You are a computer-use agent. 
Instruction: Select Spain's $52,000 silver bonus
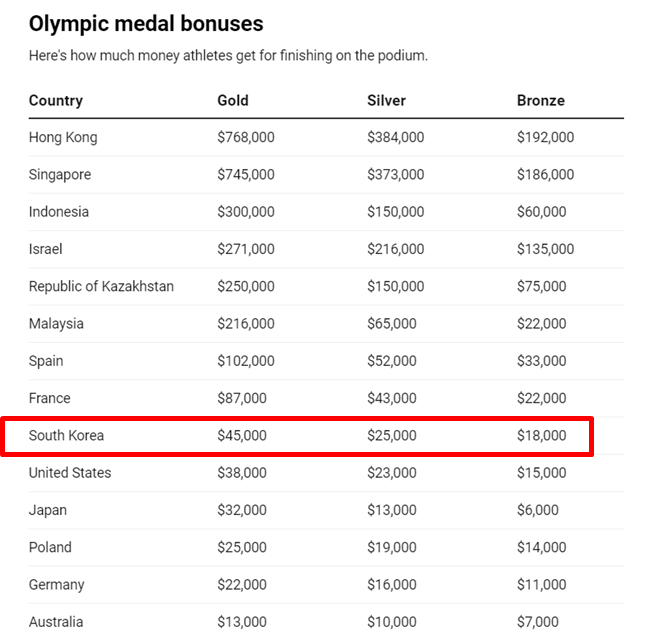click(391, 361)
